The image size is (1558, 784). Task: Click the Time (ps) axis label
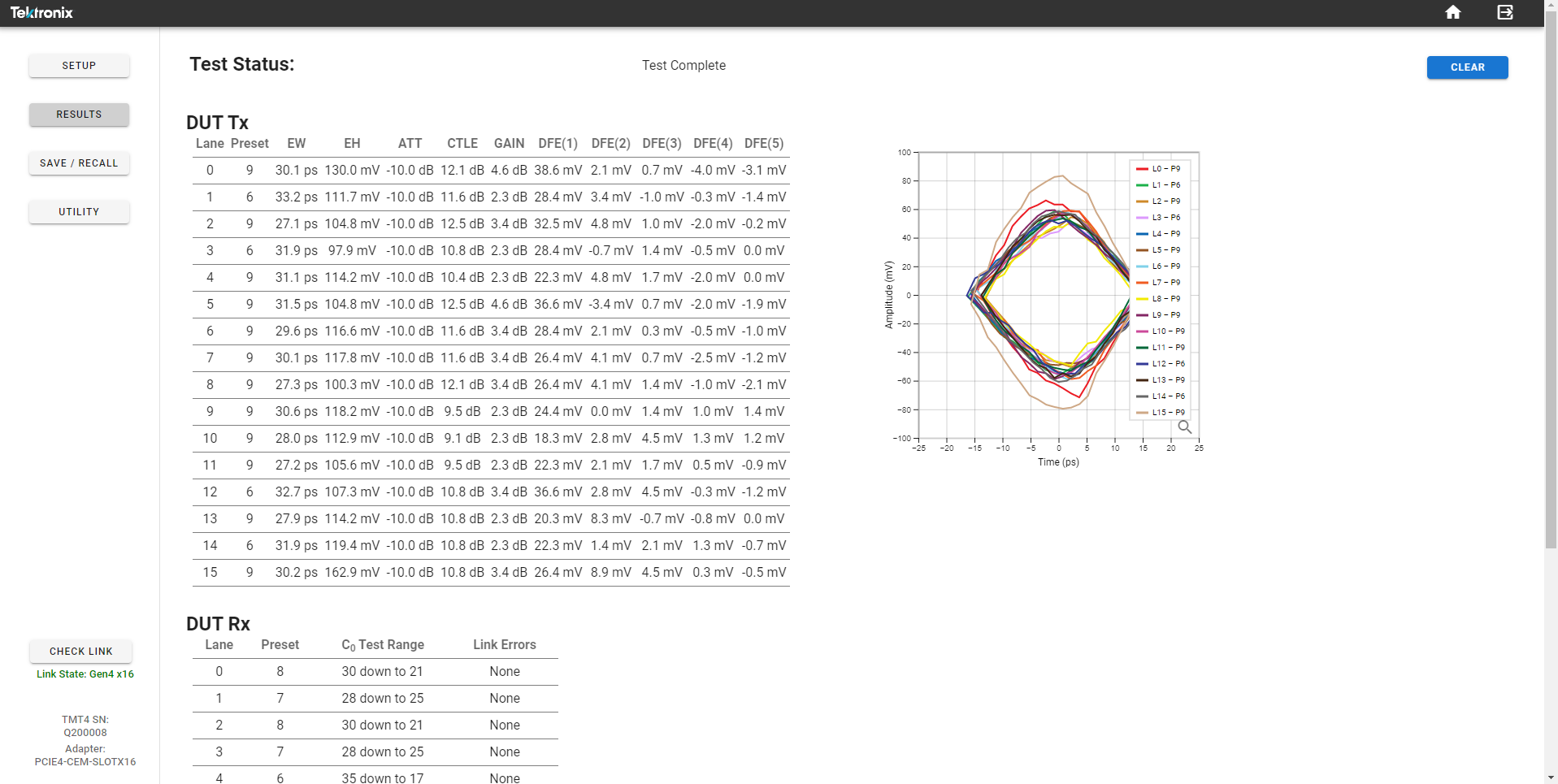pyautogui.click(x=1058, y=462)
